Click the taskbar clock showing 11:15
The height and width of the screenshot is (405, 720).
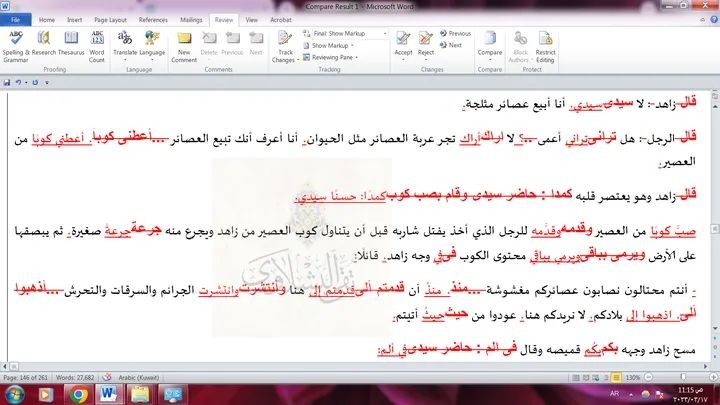tap(690, 395)
